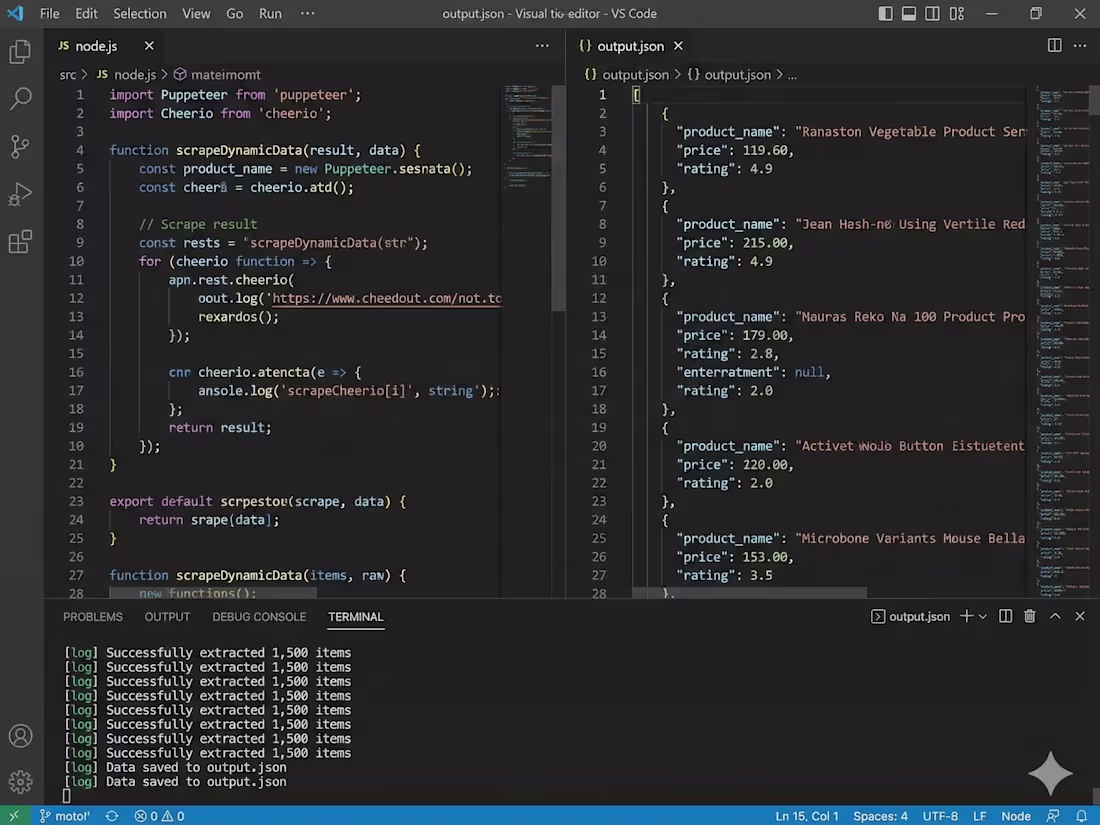Viewport: 1100px width, 825px height.
Task: Toggle bottom panel layout button
Action: [909, 14]
